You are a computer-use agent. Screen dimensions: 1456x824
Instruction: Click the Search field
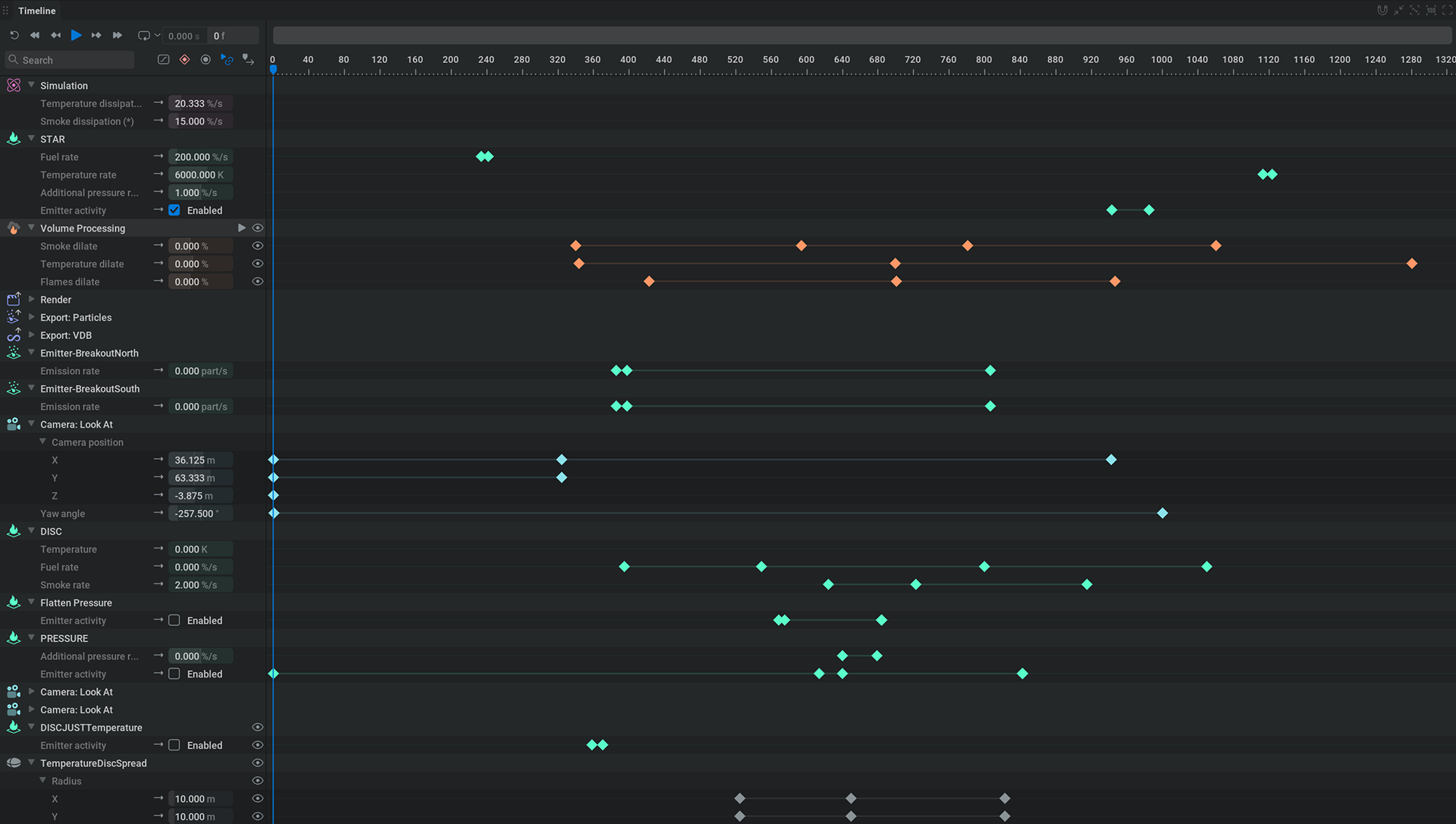pyautogui.click(x=76, y=60)
